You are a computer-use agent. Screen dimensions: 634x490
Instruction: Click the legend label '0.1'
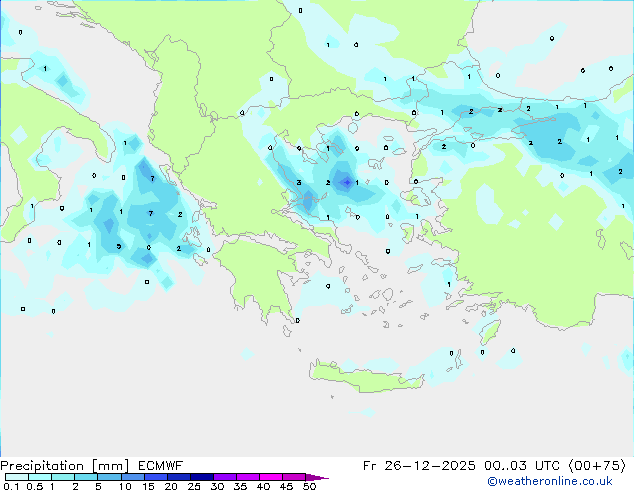tap(9, 486)
